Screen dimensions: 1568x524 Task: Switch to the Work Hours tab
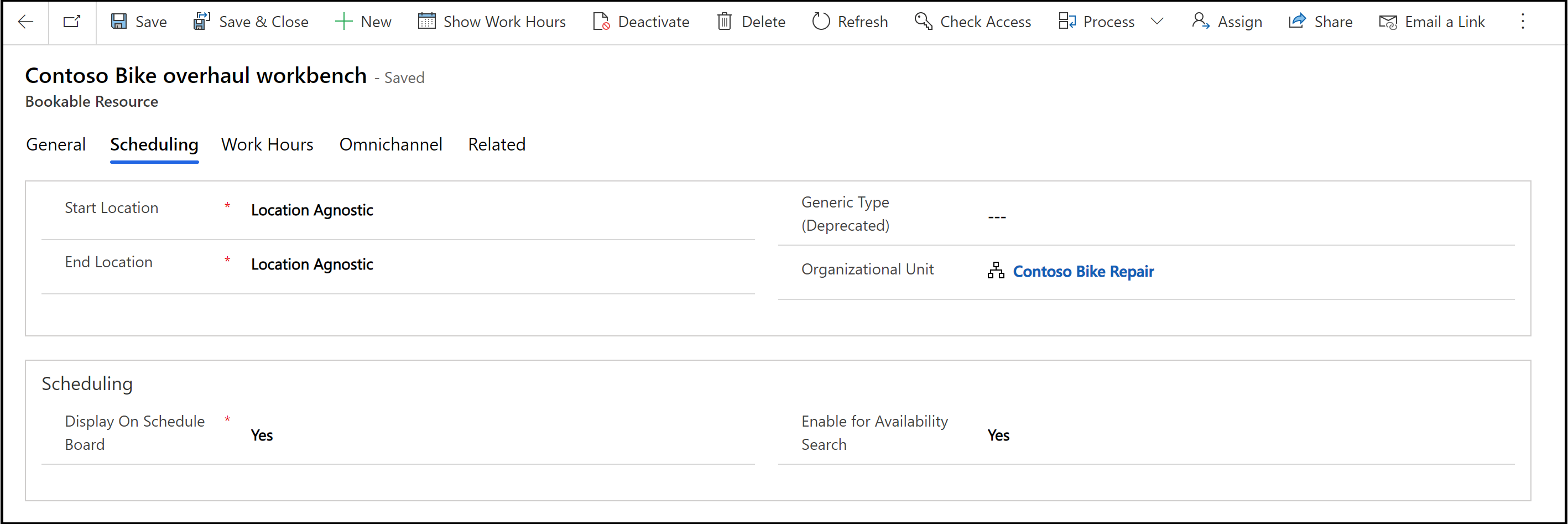point(267,145)
